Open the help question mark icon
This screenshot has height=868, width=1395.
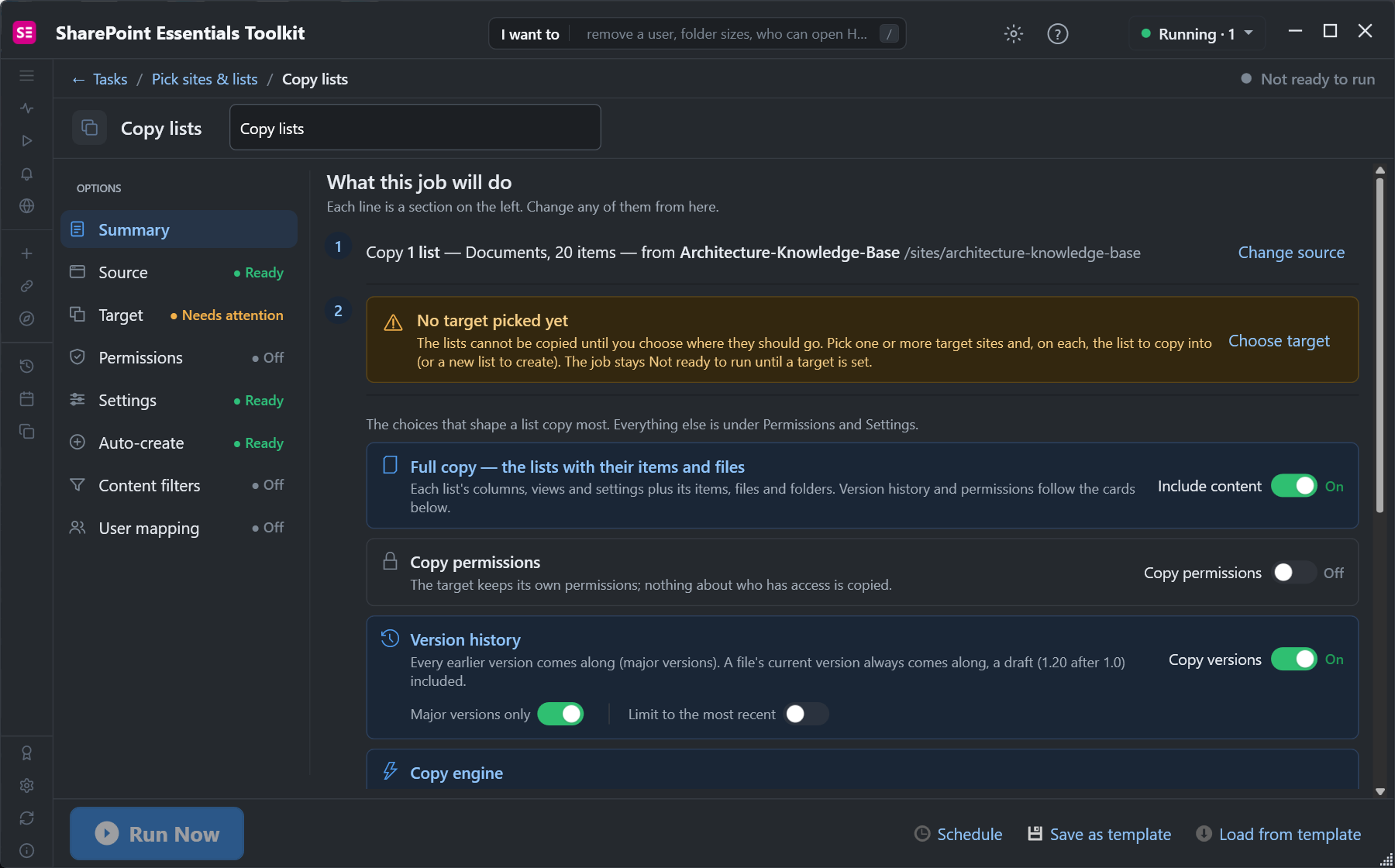tap(1058, 33)
